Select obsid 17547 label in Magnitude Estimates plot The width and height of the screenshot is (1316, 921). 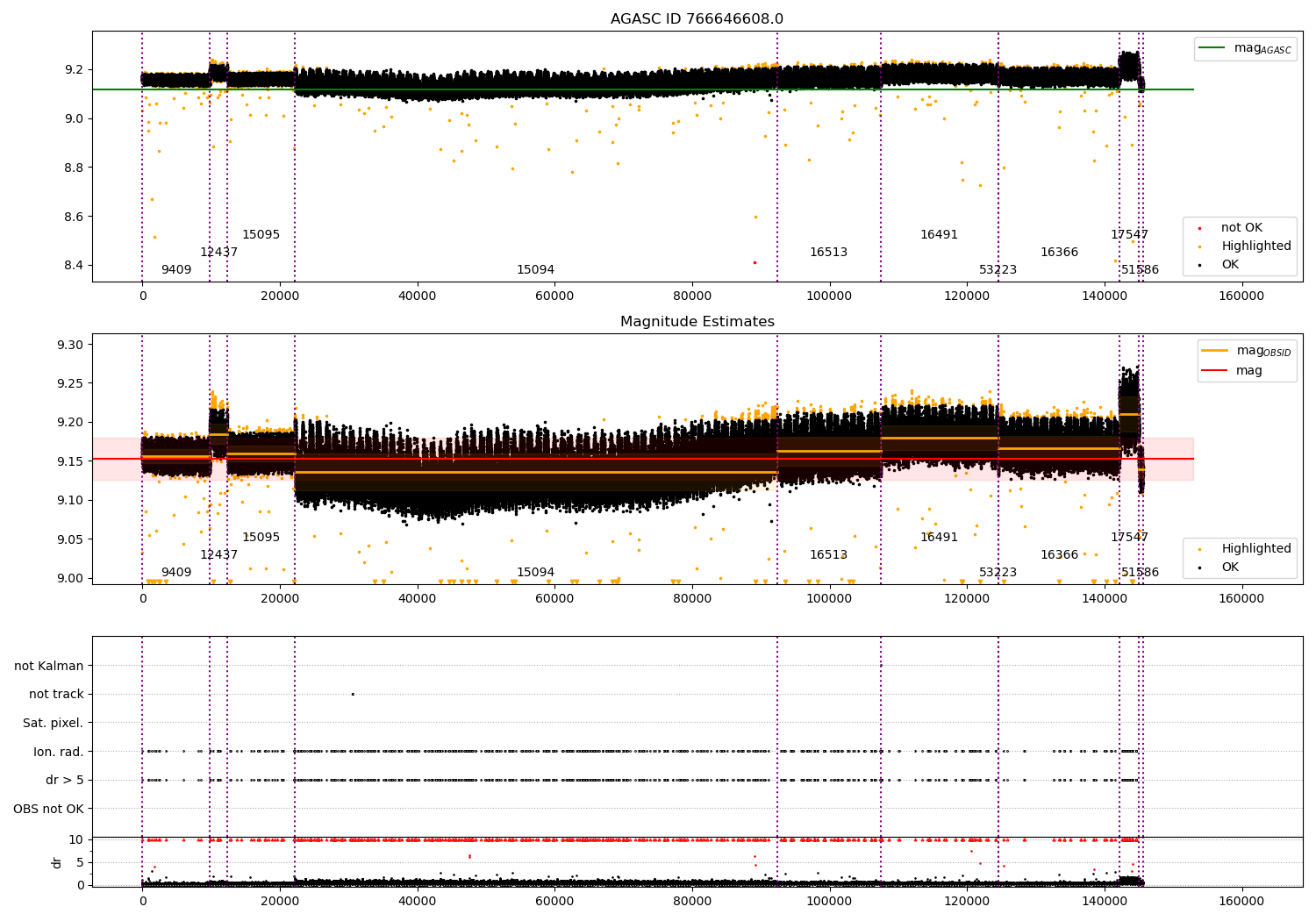click(1129, 538)
